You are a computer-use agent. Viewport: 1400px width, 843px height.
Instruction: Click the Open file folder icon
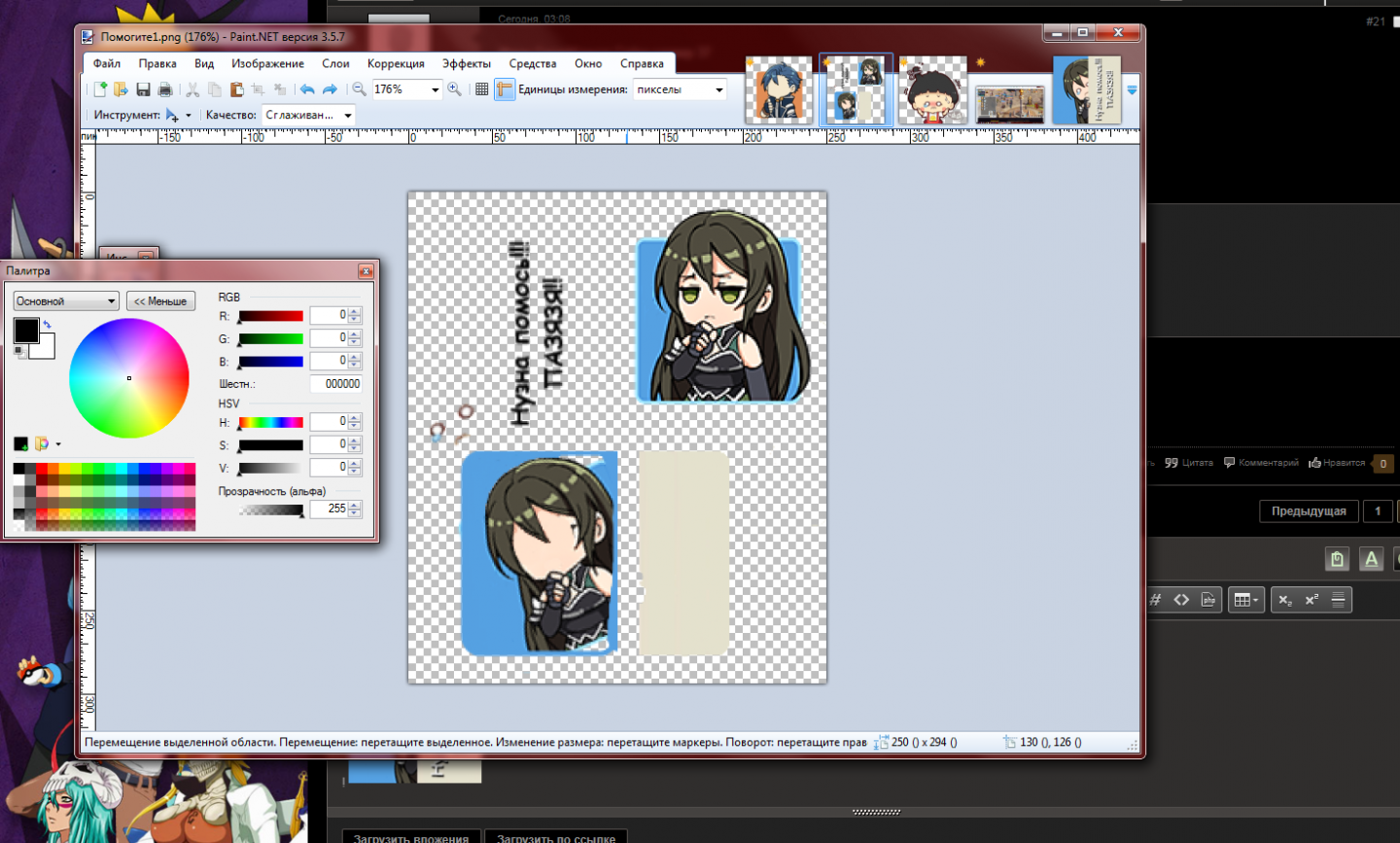coord(122,89)
